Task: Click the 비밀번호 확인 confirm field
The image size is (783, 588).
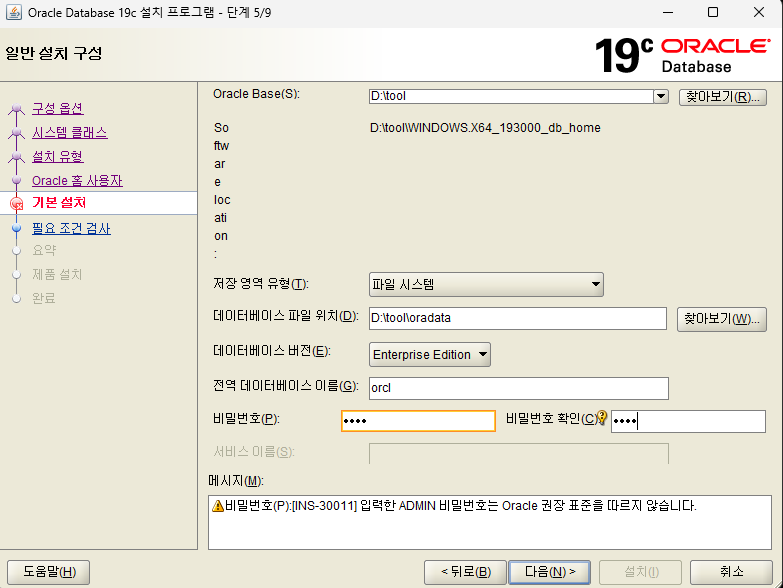Action: point(688,421)
